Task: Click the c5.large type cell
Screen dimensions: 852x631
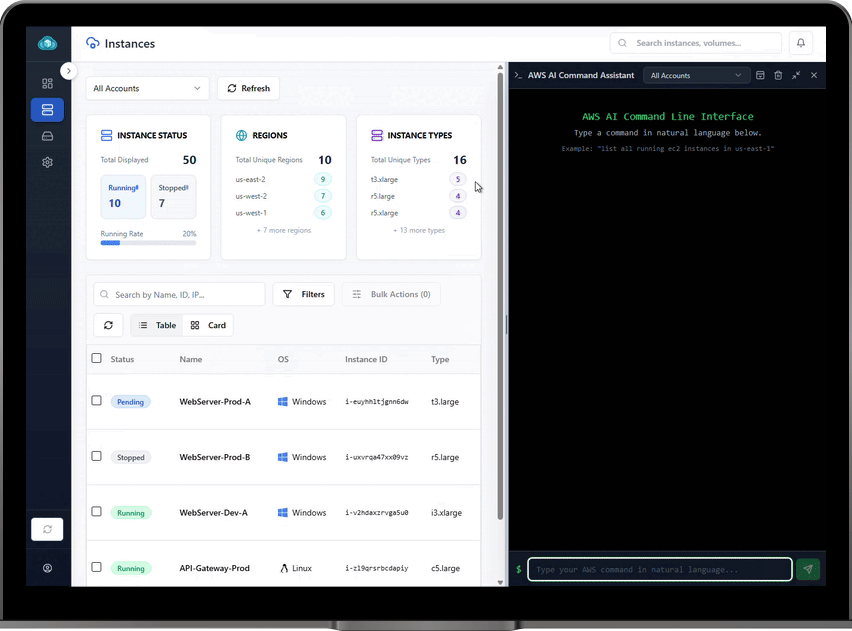Action: coord(446,568)
